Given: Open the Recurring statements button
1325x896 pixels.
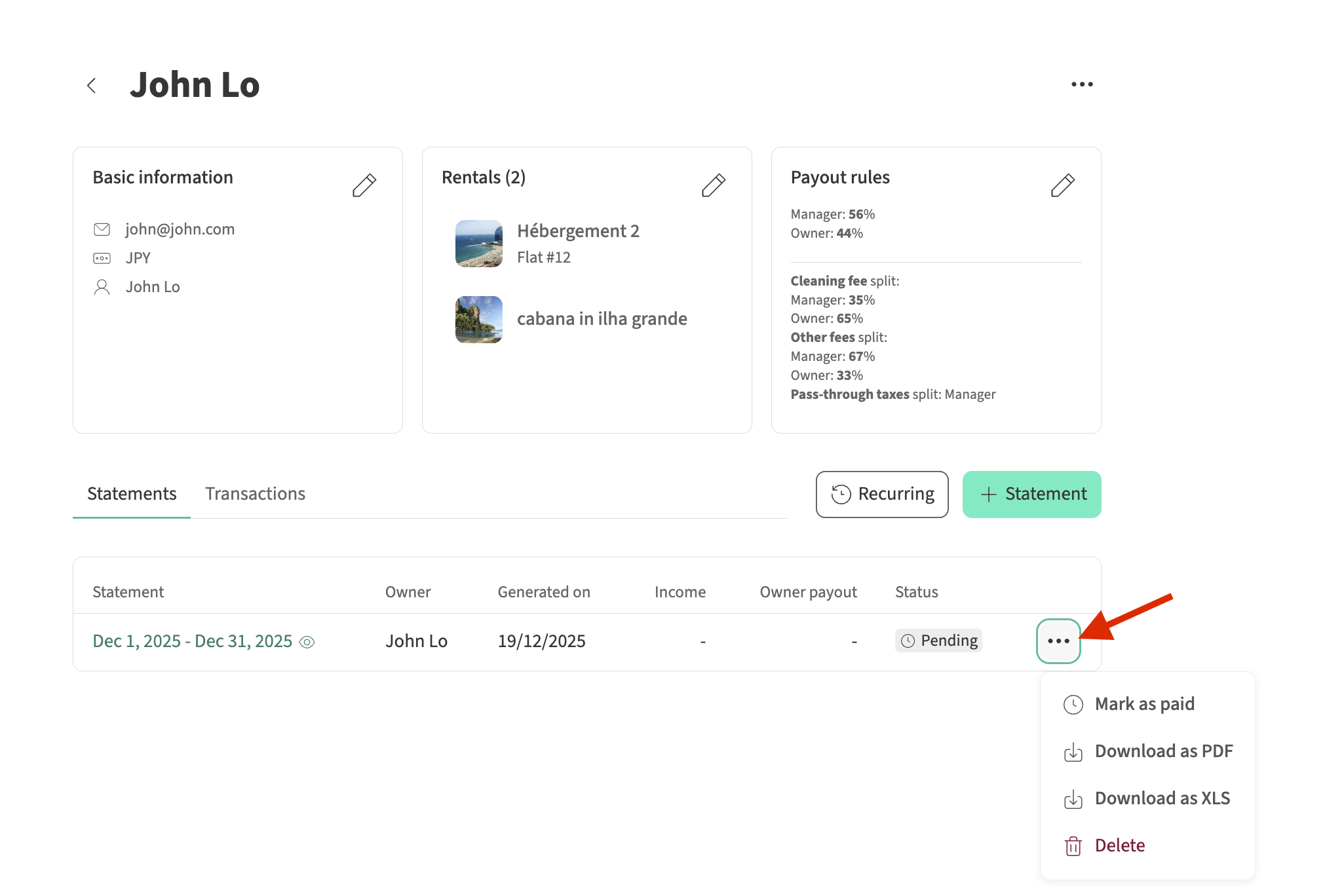Looking at the screenshot, I should click(x=882, y=495).
